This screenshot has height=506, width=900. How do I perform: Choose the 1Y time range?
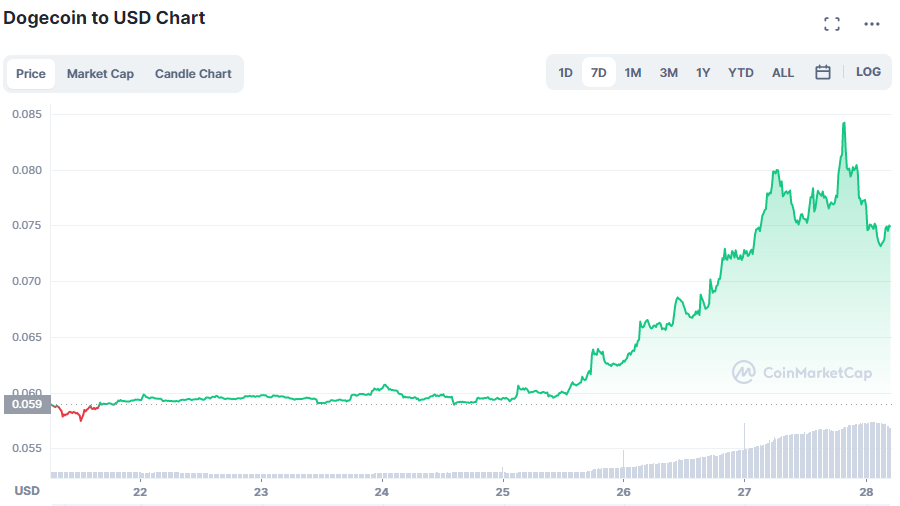point(703,73)
